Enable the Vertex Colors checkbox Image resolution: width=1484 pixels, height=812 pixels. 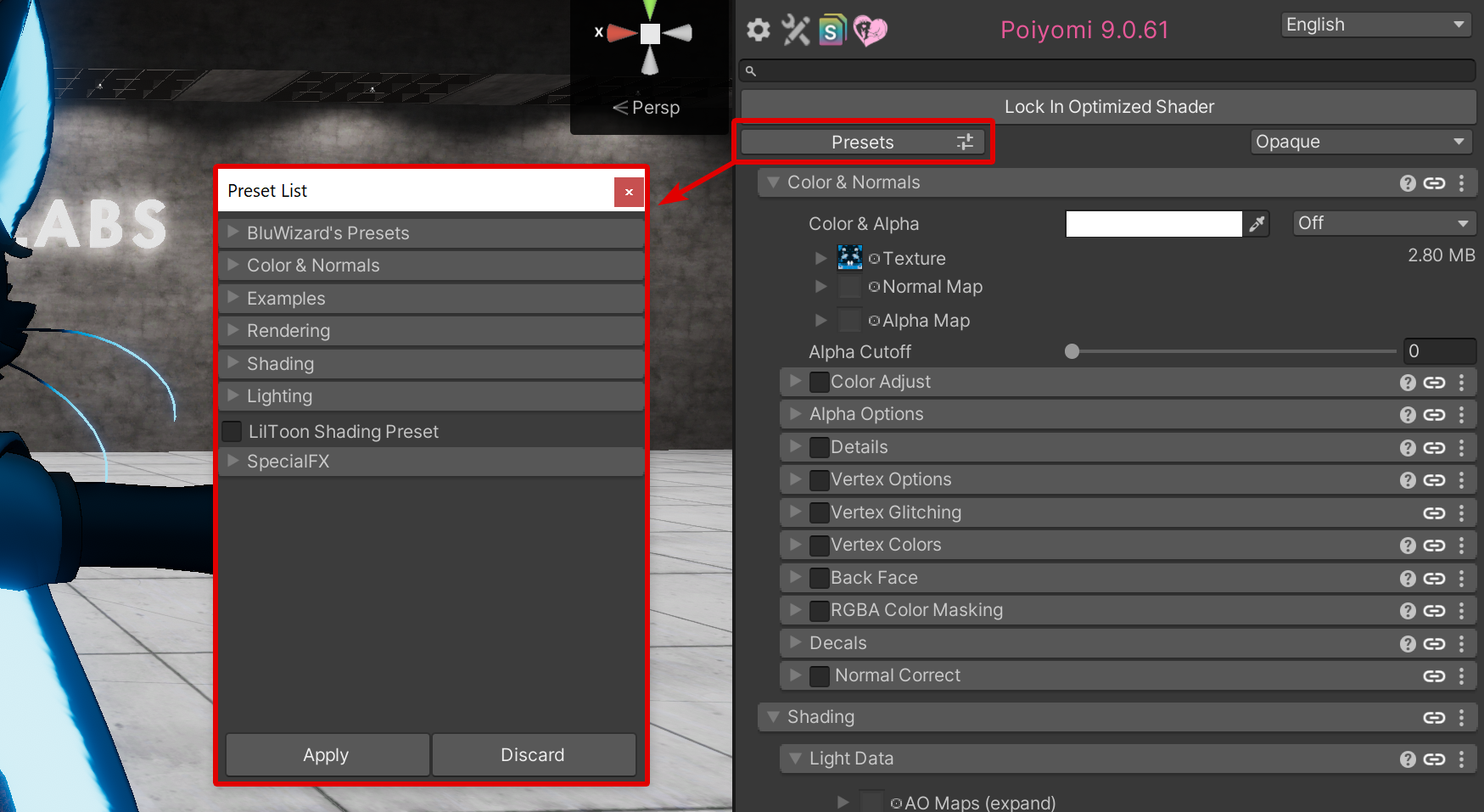[819, 545]
